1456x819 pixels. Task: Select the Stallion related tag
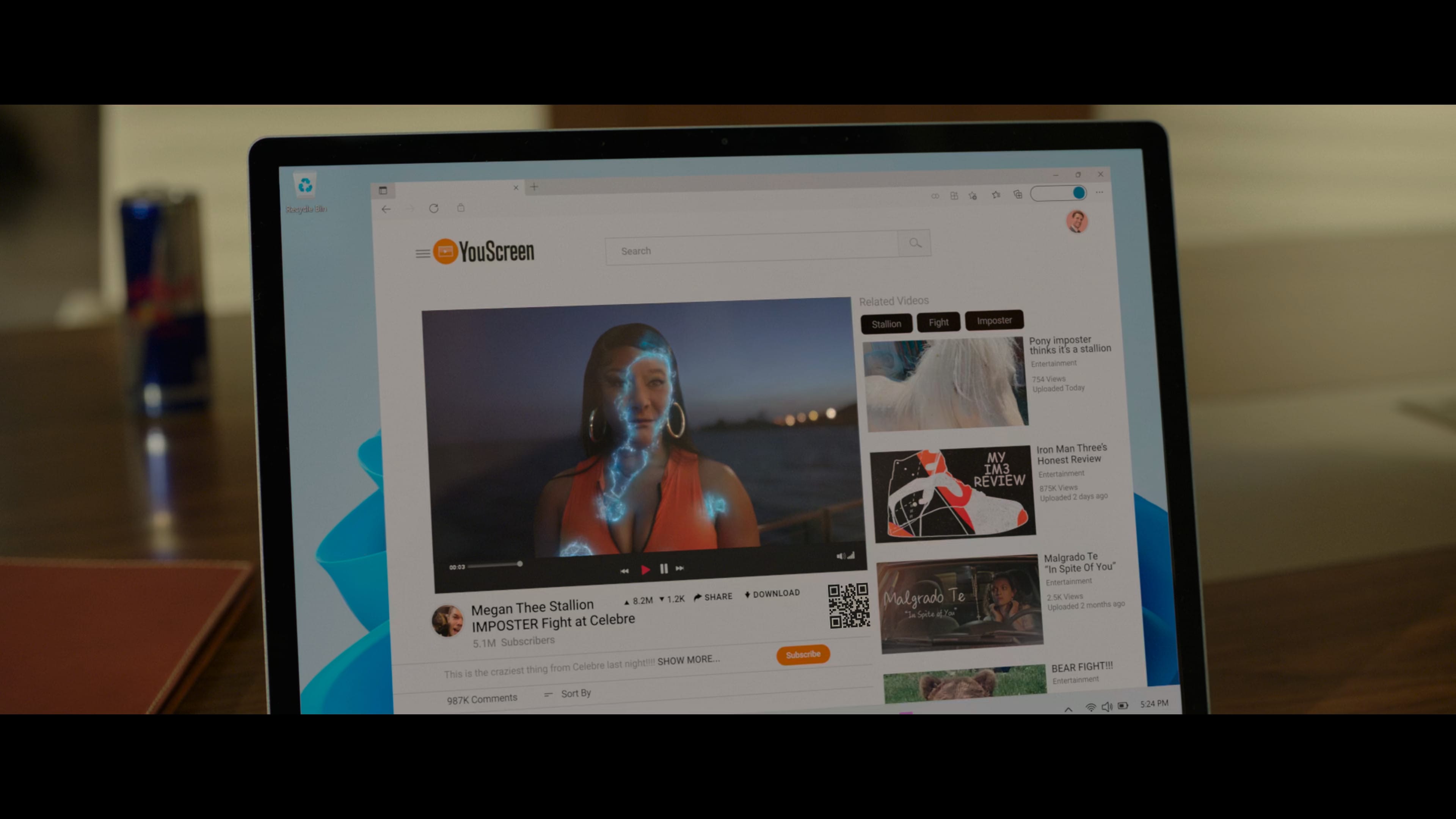[x=886, y=324]
